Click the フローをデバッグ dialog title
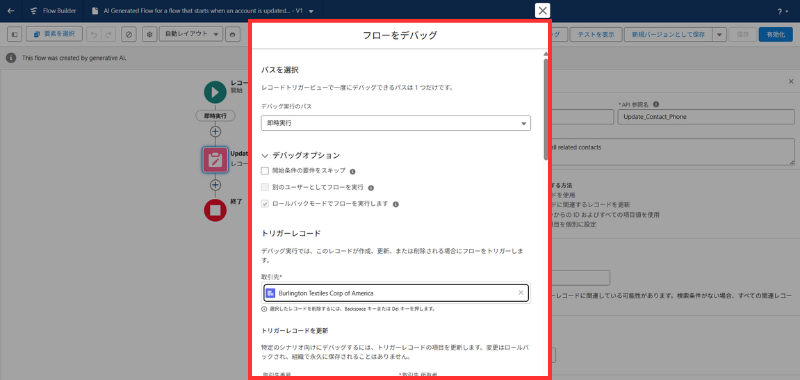Viewport: 800px width, 380px height. coord(399,35)
